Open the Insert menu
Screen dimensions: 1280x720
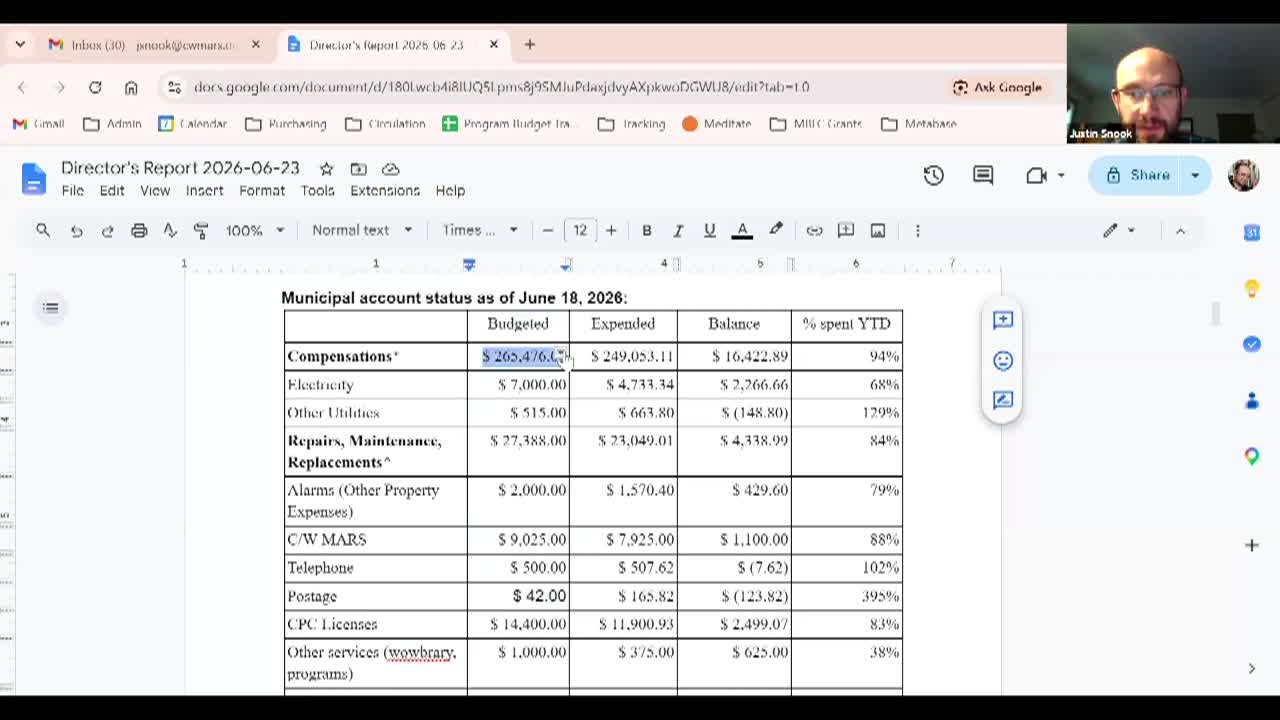(204, 190)
